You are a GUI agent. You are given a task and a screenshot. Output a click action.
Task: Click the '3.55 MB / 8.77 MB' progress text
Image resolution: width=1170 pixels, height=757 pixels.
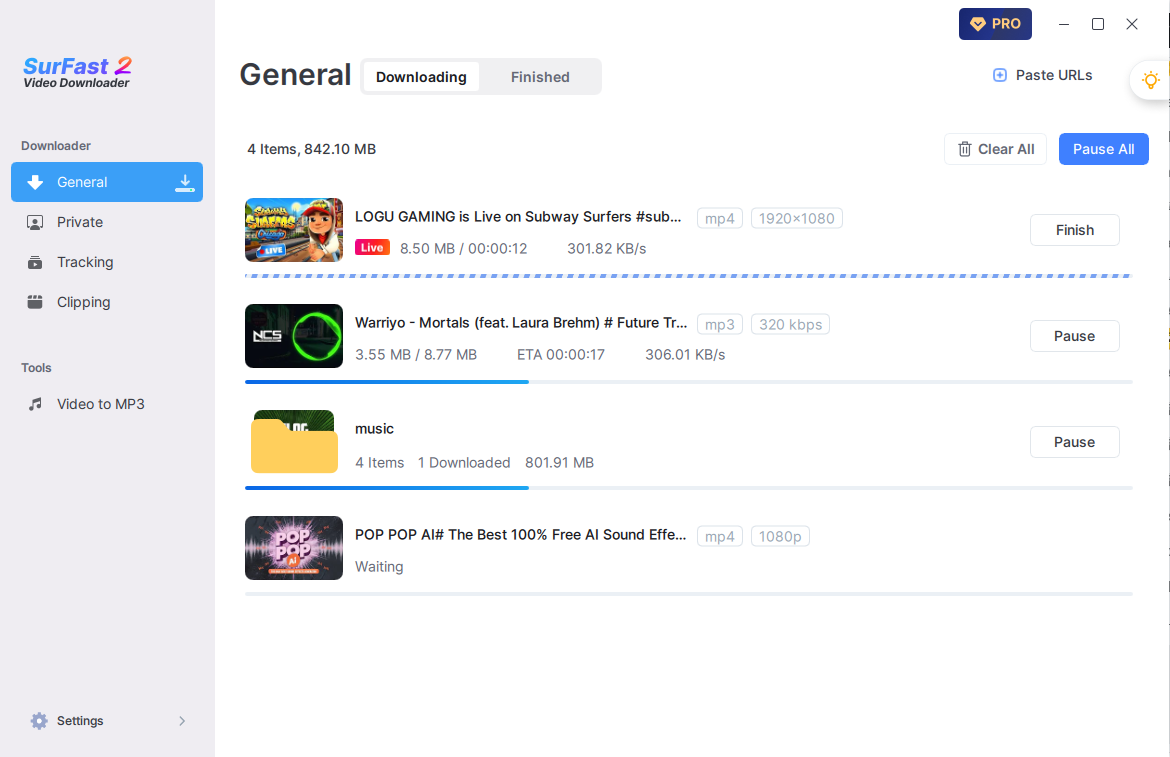coord(416,355)
